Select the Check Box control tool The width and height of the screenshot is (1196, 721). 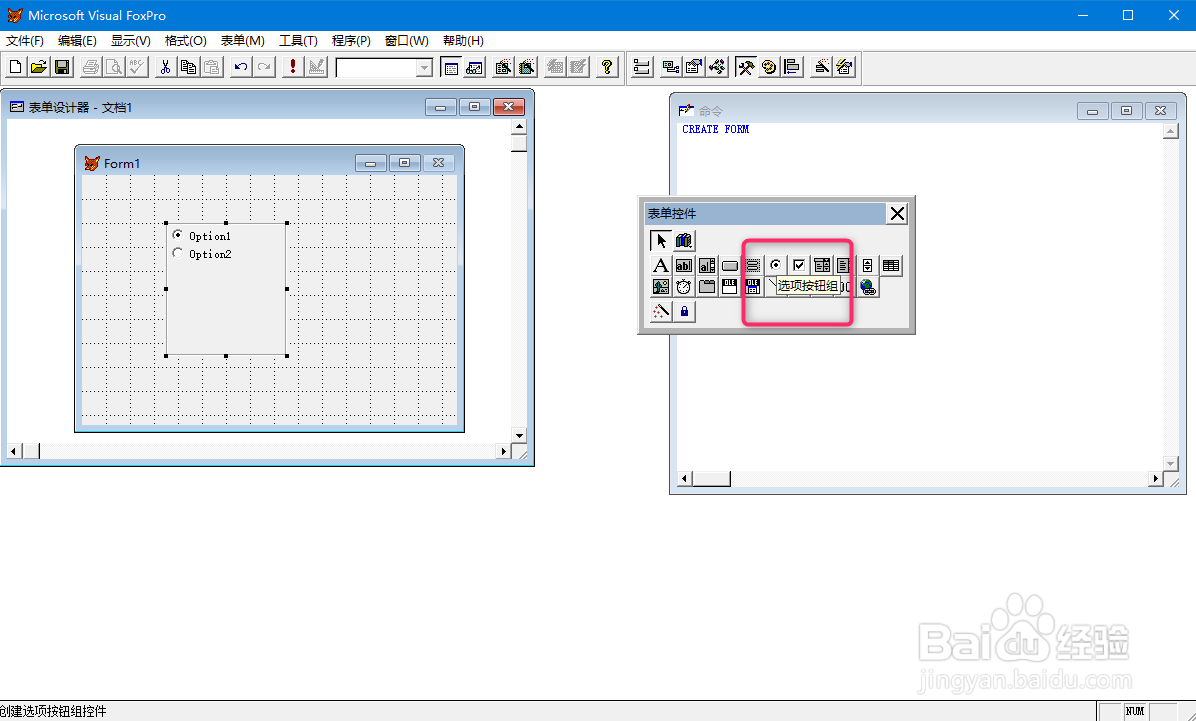[x=799, y=266]
